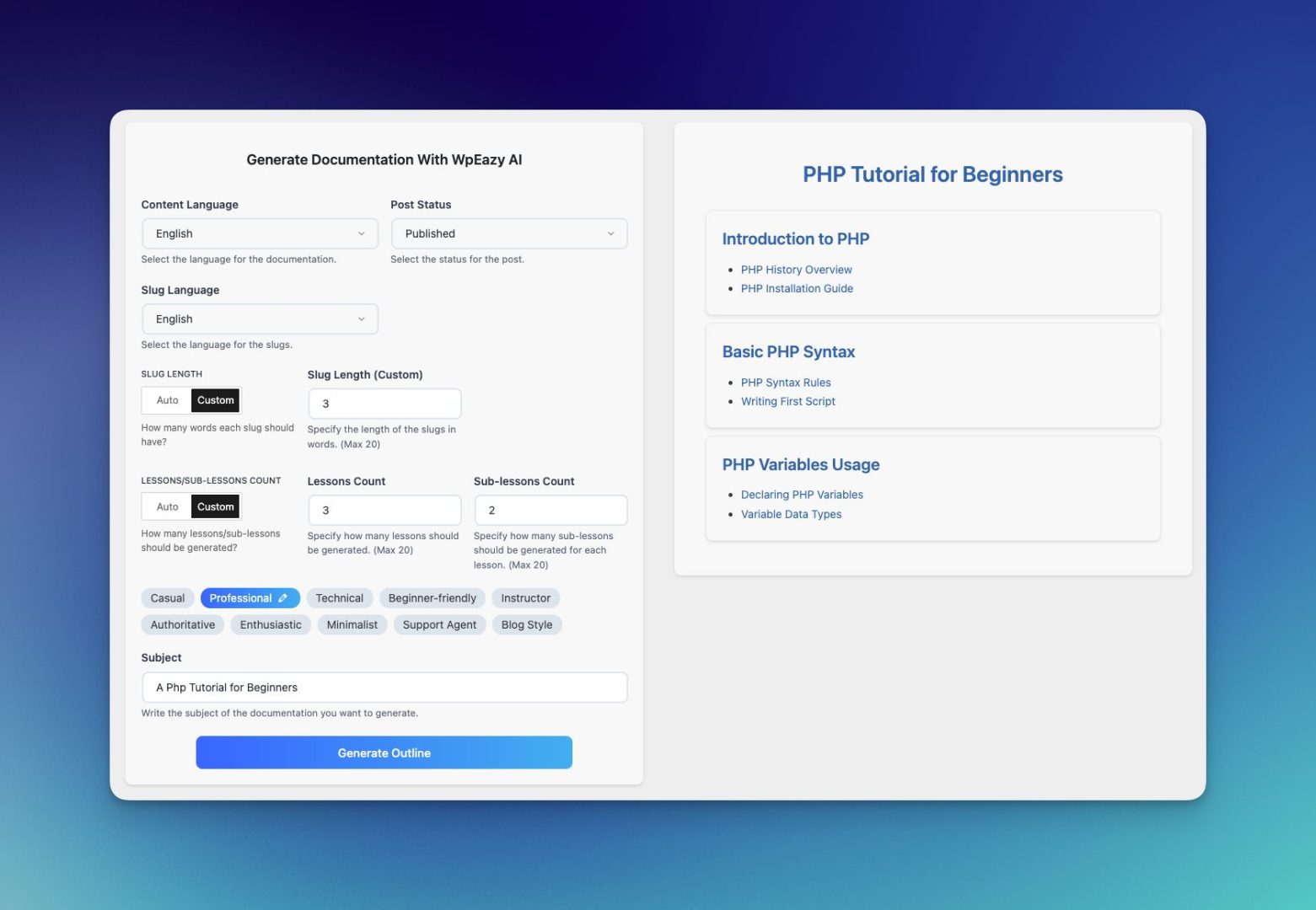Screen dimensions: 1316x910
Task: Choose the Blog Style tone tag
Action: tap(526, 624)
